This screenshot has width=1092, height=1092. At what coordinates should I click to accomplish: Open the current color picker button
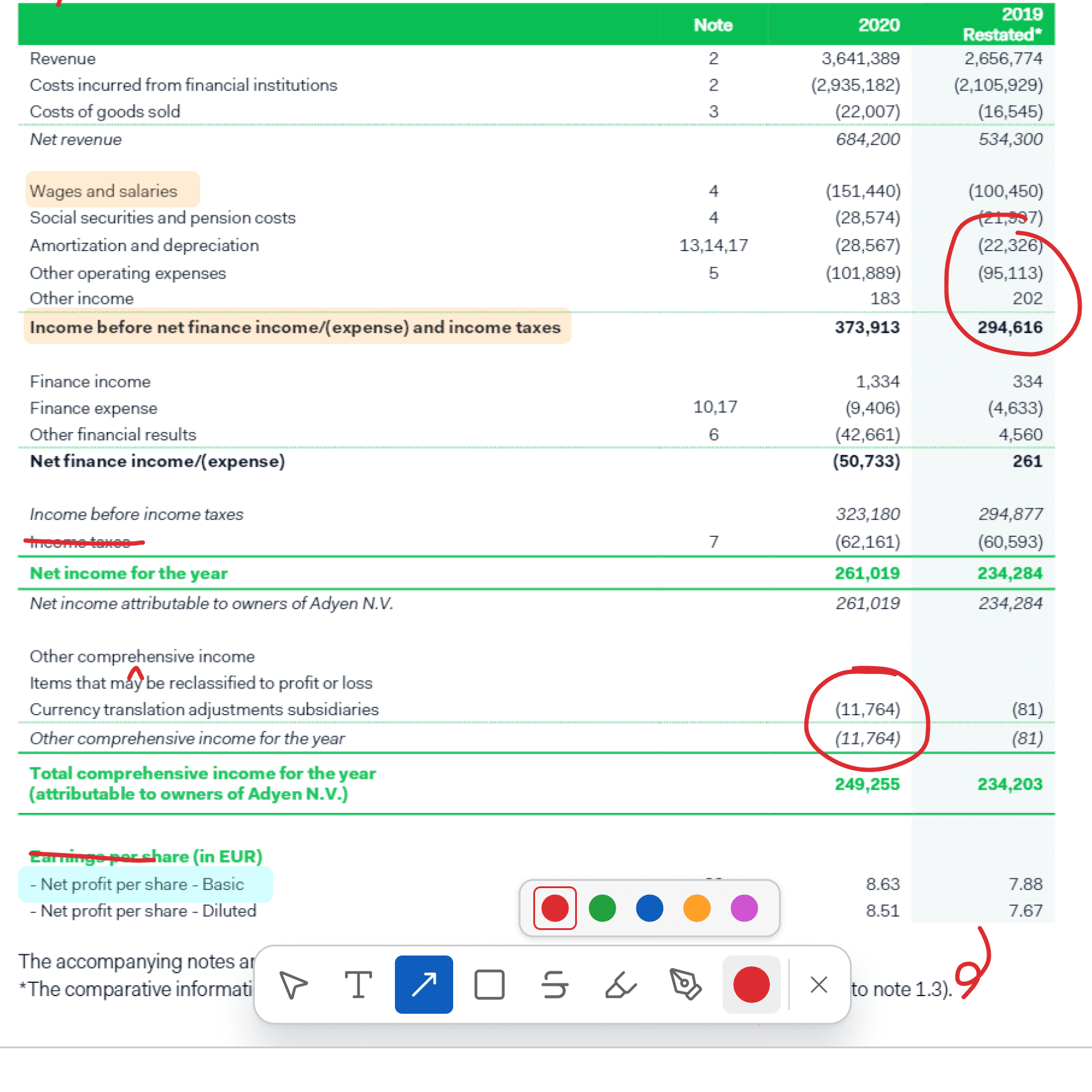751,984
